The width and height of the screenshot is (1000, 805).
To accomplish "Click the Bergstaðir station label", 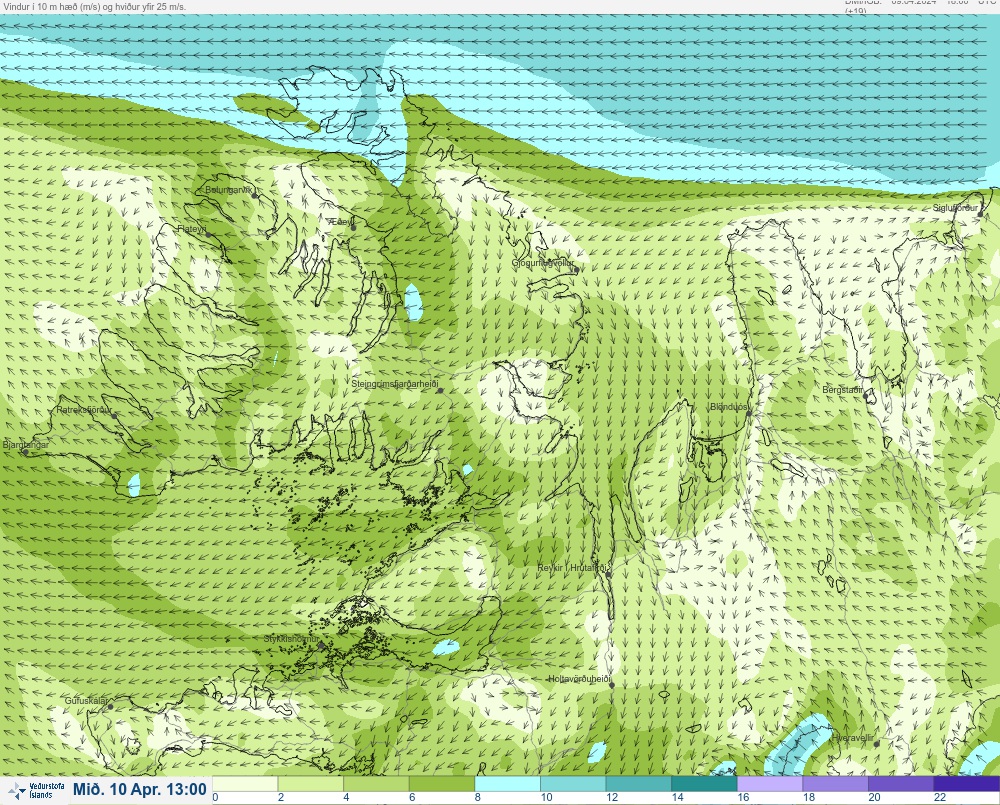I will point(843,389).
